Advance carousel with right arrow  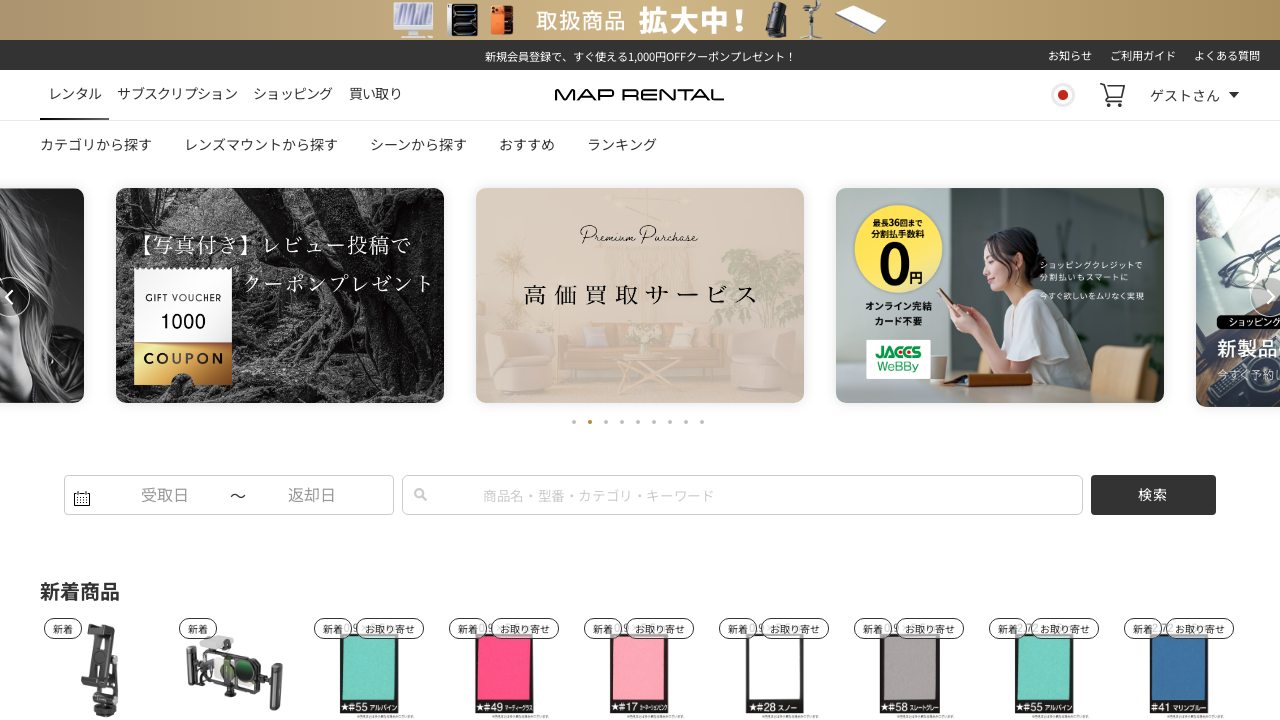tap(1267, 297)
